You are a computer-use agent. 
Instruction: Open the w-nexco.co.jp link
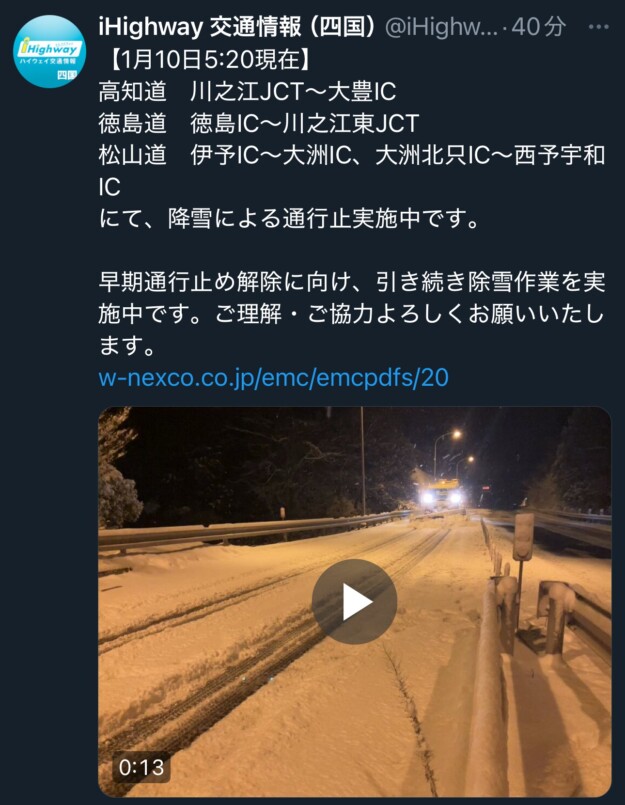pos(273,377)
